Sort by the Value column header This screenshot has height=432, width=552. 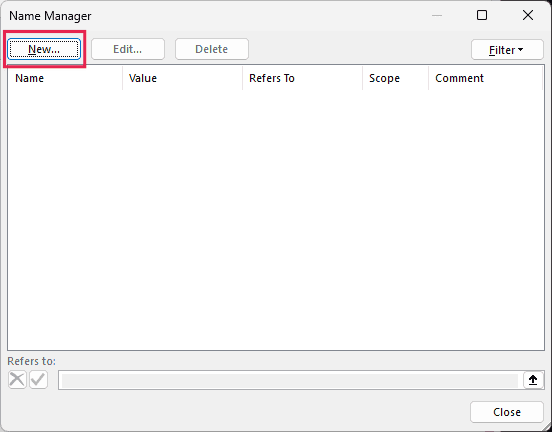tap(182, 78)
